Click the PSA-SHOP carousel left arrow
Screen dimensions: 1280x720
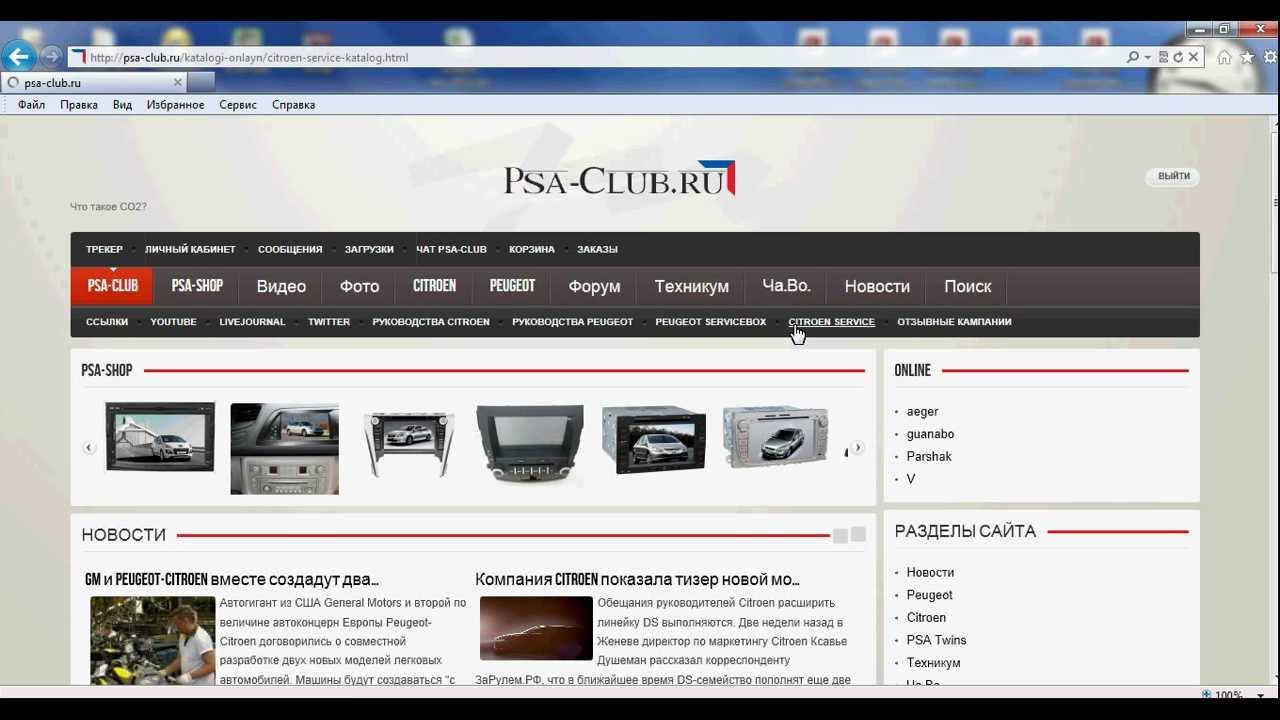(x=89, y=448)
